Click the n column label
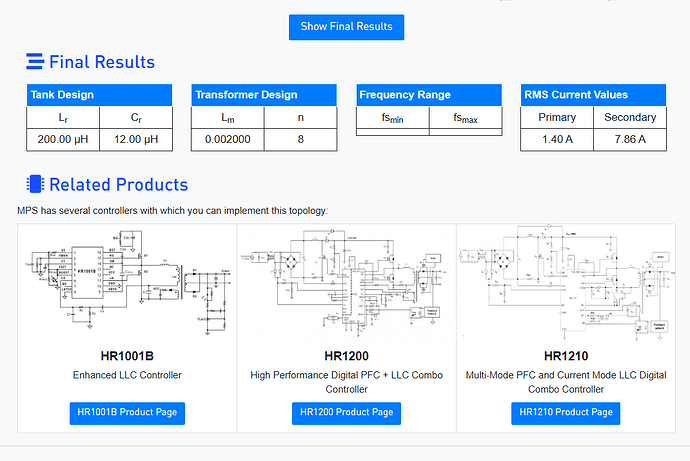This screenshot has width=690, height=461. pyautogui.click(x=301, y=117)
